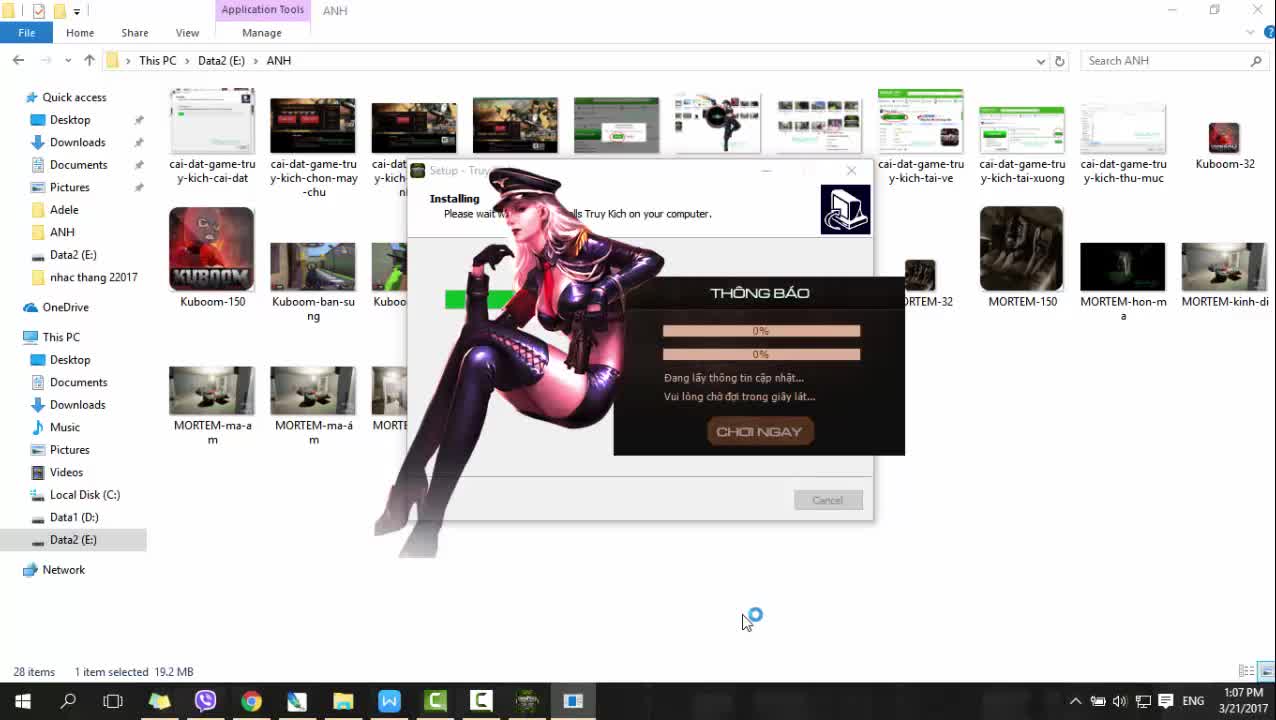Select the Kuboom-150 image
This screenshot has width=1276, height=720.
click(x=212, y=258)
